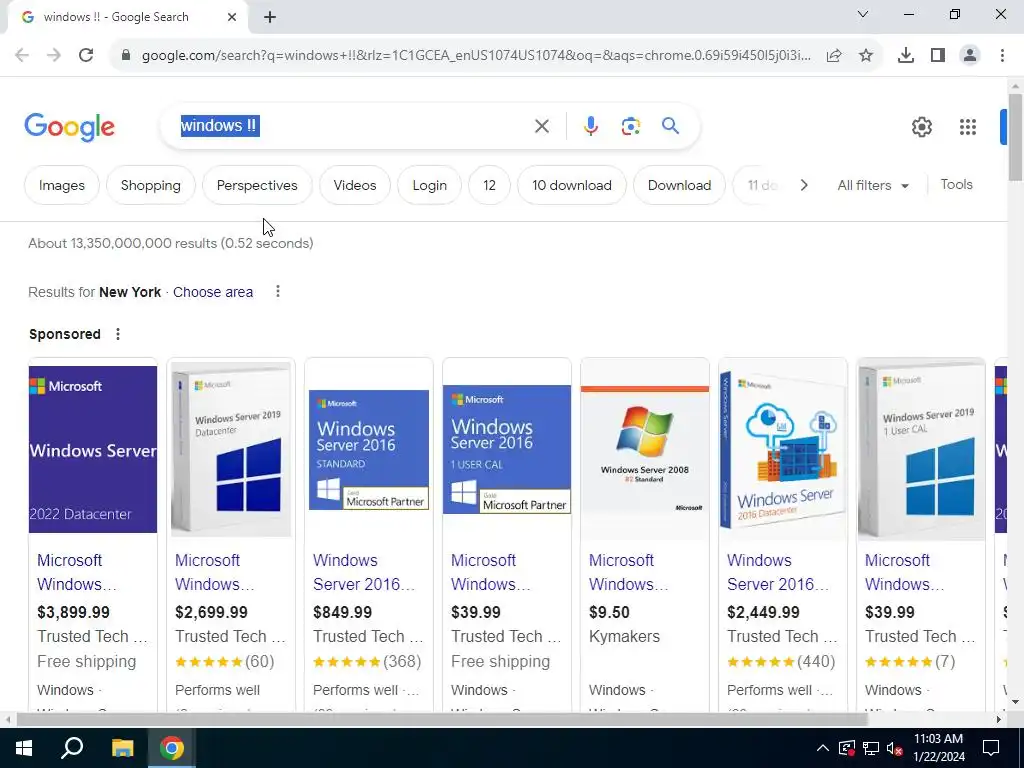This screenshot has height=768, width=1024.
Task: Select the '12' filter chip
Action: (x=489, y=185)
